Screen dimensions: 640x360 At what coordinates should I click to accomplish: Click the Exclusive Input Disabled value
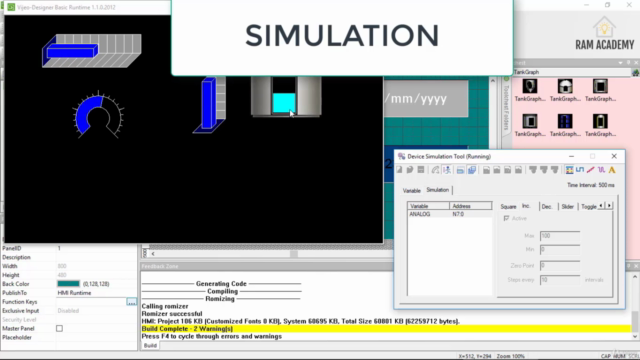[x=68, y=311]
